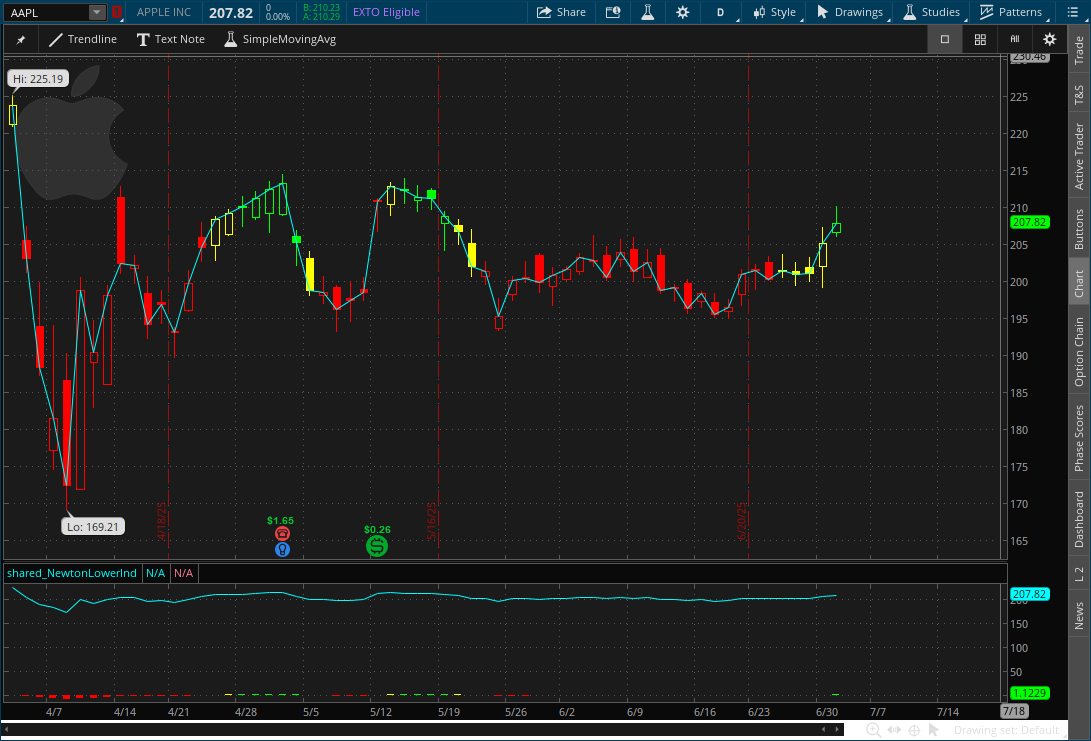Open the T&S side tab
Viewport: 1091px width, 741px height.
click(x=1079, y=95)
